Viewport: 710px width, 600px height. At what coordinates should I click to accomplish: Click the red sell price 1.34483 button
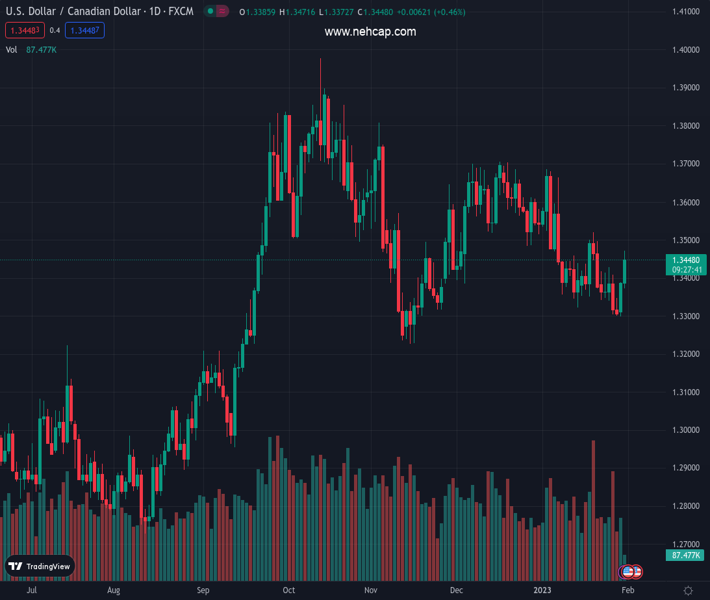click(x=24, y=31)
